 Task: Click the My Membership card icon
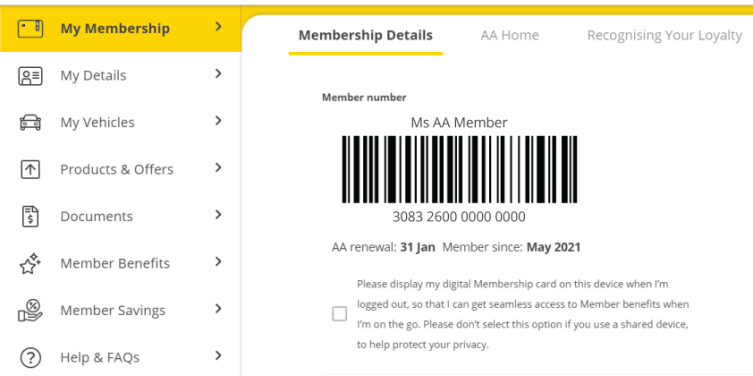[x=30, y=28]
